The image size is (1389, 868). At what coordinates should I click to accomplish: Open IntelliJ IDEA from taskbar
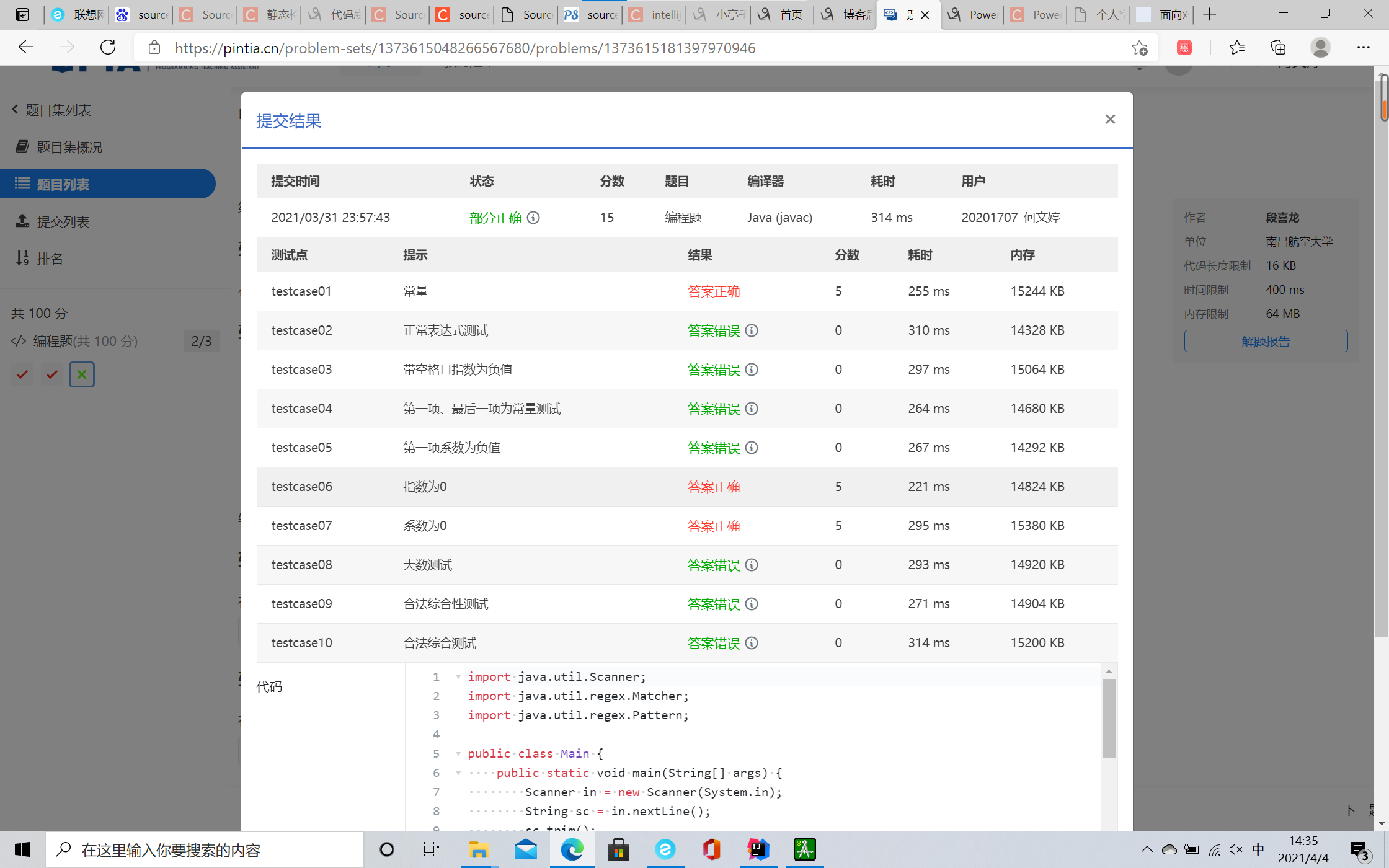point(758,849)
